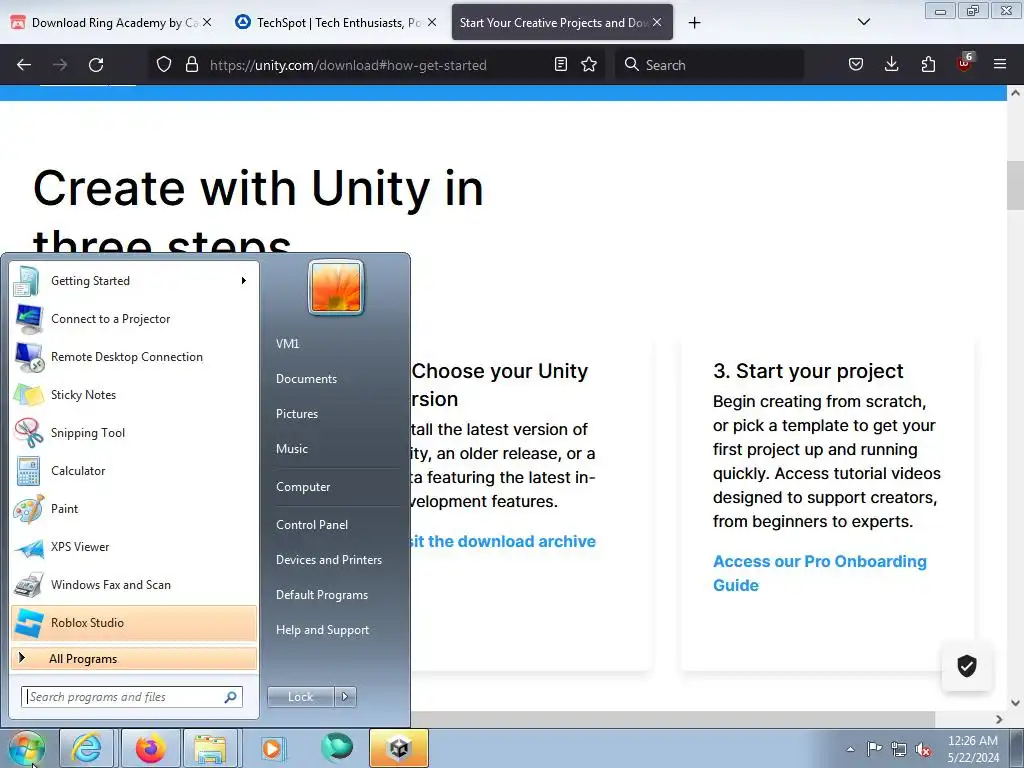This screenshot has height=768, width=1024.
Task: Open Remote Desktop Connection
Action: 134,357
